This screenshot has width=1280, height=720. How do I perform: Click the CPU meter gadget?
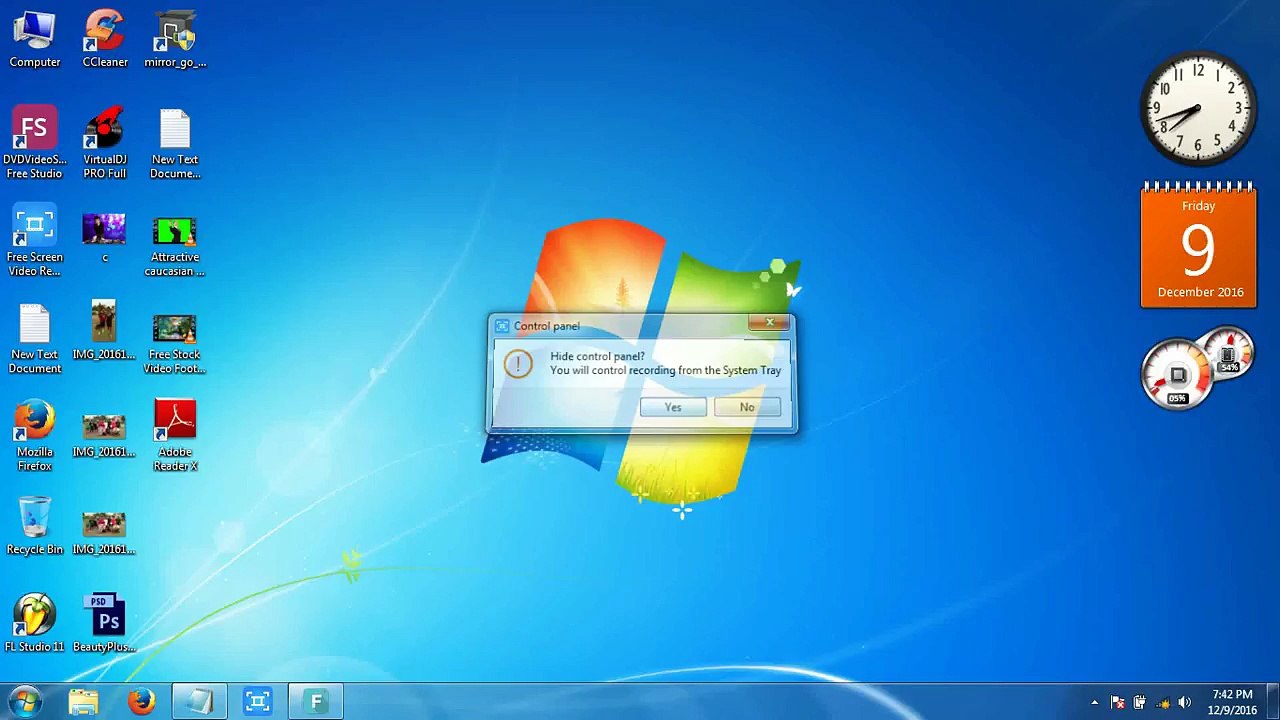pos(1198,369)
